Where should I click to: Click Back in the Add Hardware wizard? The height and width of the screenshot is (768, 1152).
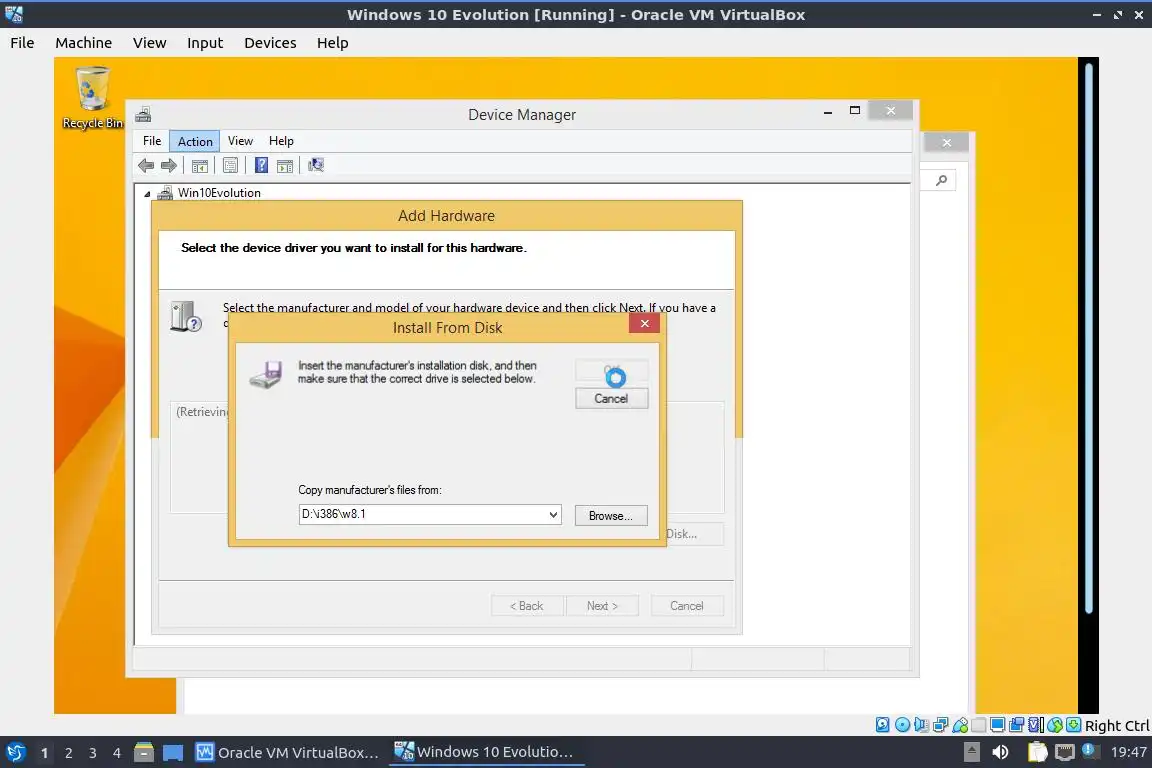[x=527, y=606]
